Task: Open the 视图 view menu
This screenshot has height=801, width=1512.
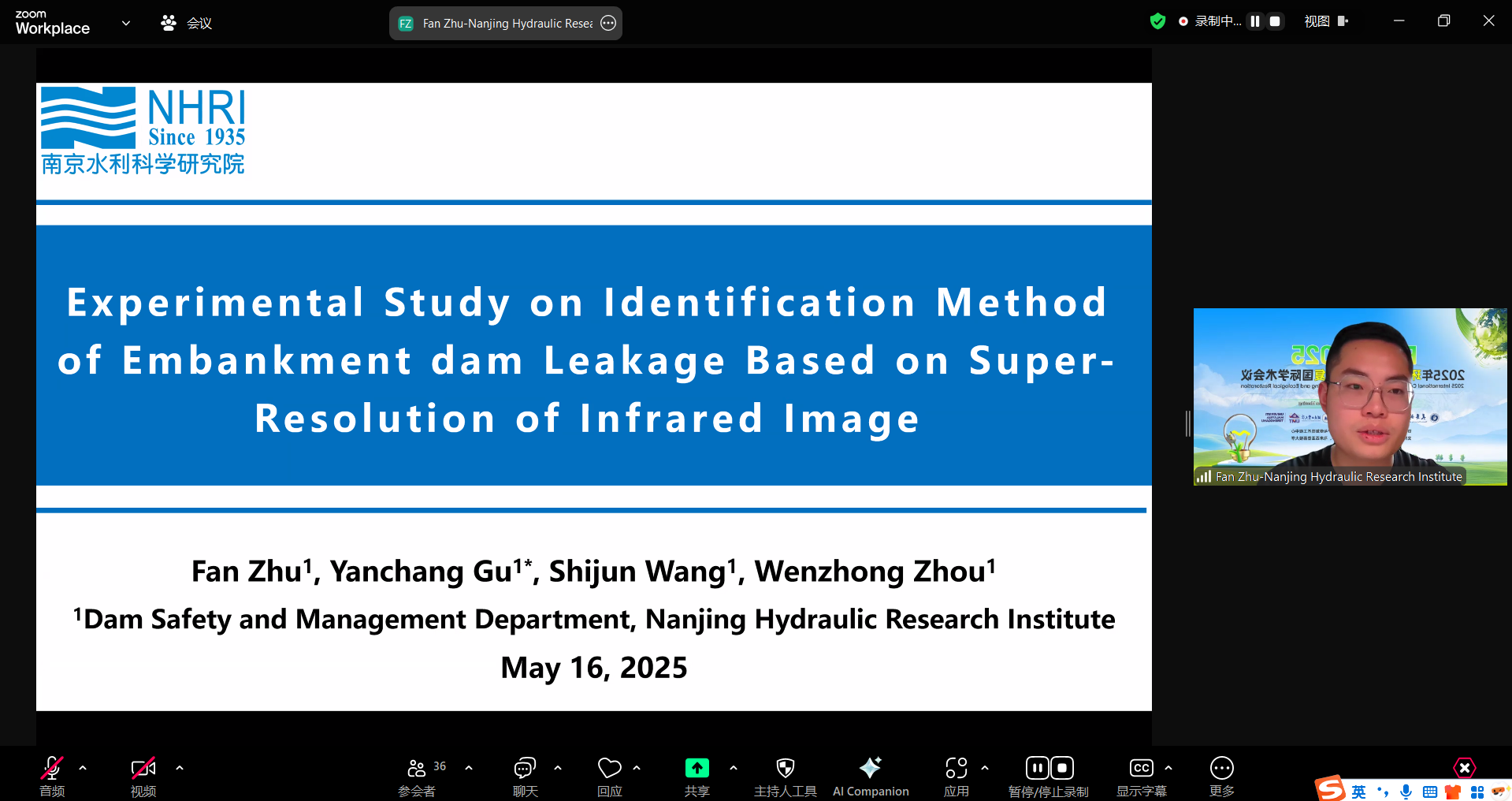Action: pos(1317,21)
